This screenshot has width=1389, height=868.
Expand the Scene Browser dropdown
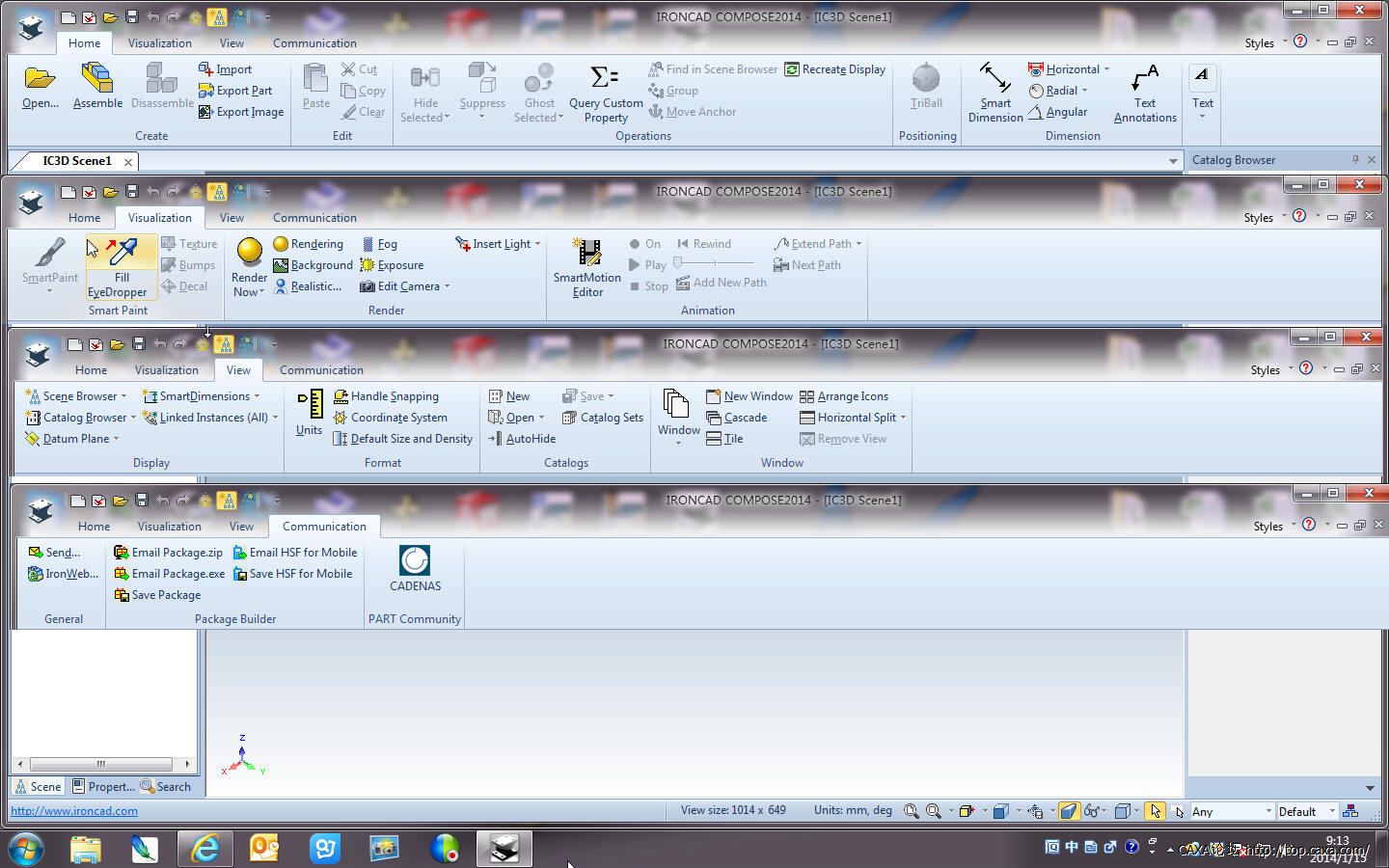[x=123, y=395]
